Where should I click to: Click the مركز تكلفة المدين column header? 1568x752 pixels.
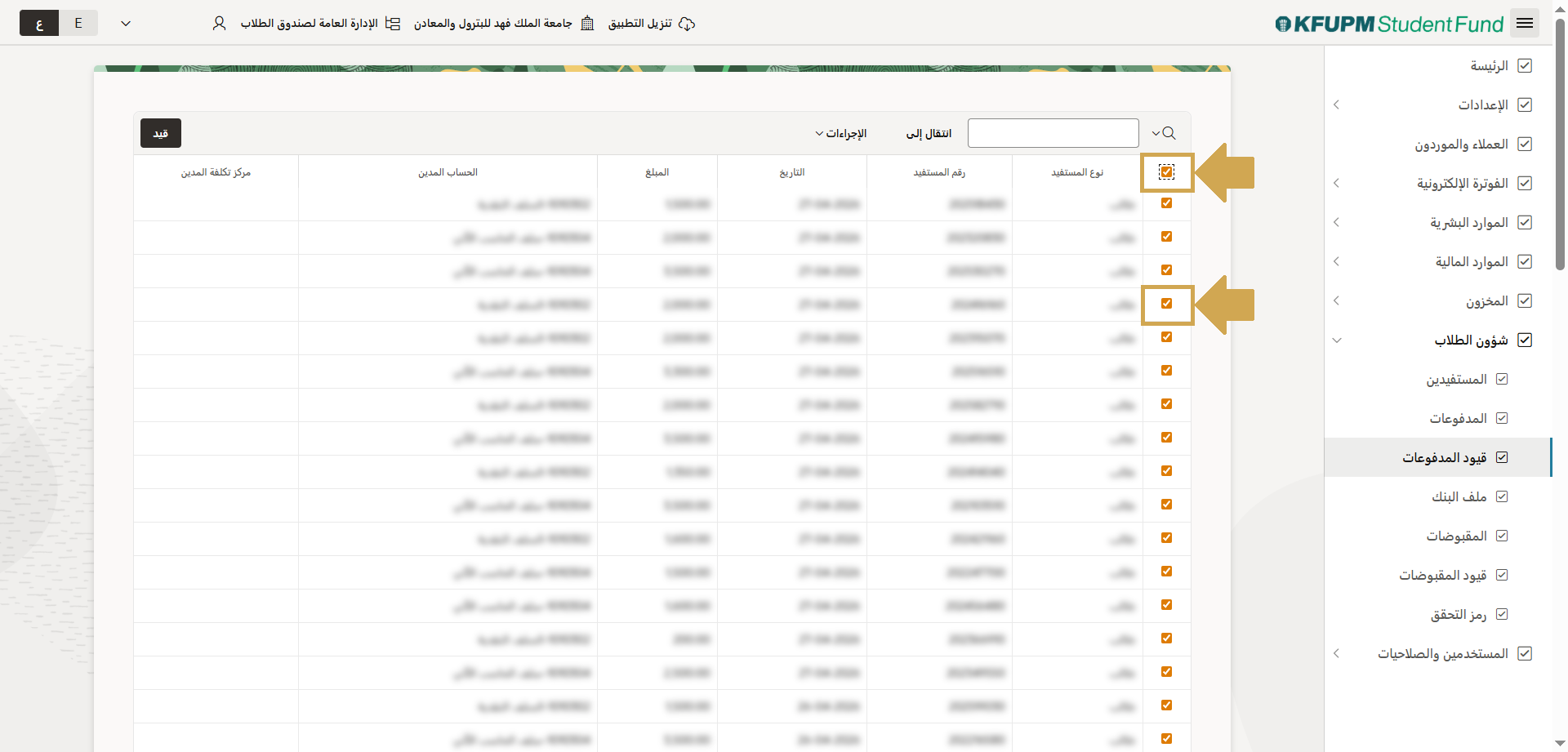(216, 172)
